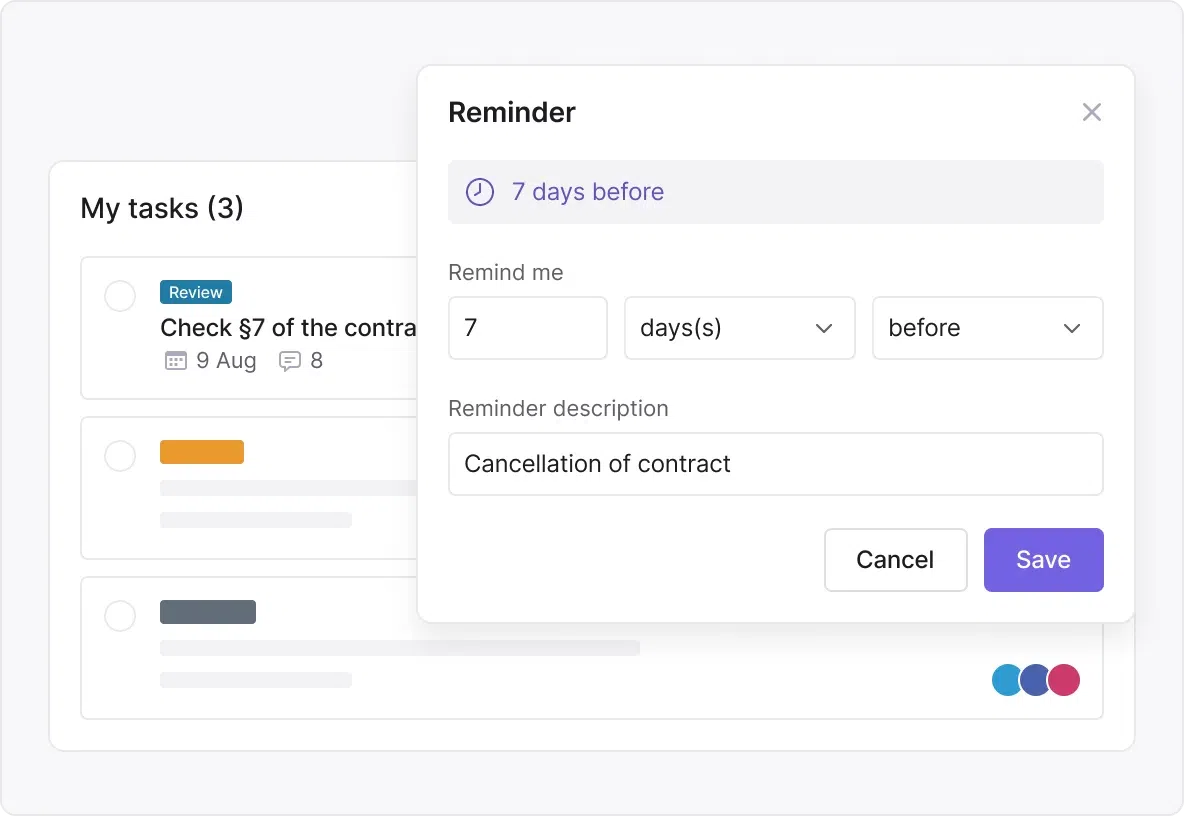Click the dark blue middle avatar

[x=1036, y=680]
